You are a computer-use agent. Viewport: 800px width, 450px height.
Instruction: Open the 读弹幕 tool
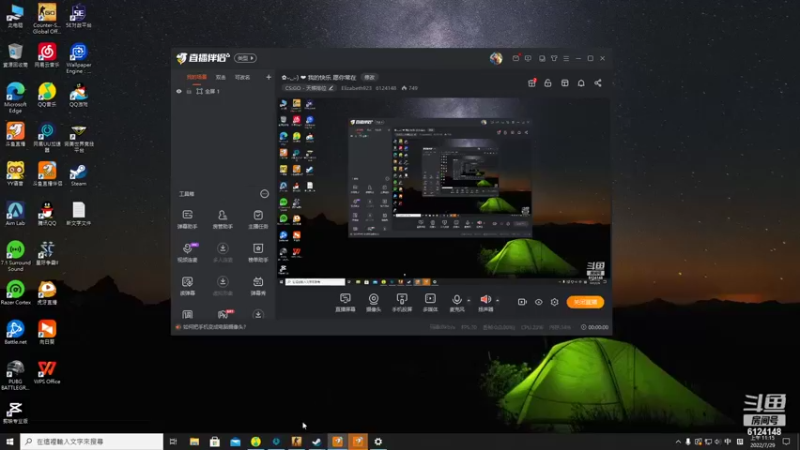[187, 286]
